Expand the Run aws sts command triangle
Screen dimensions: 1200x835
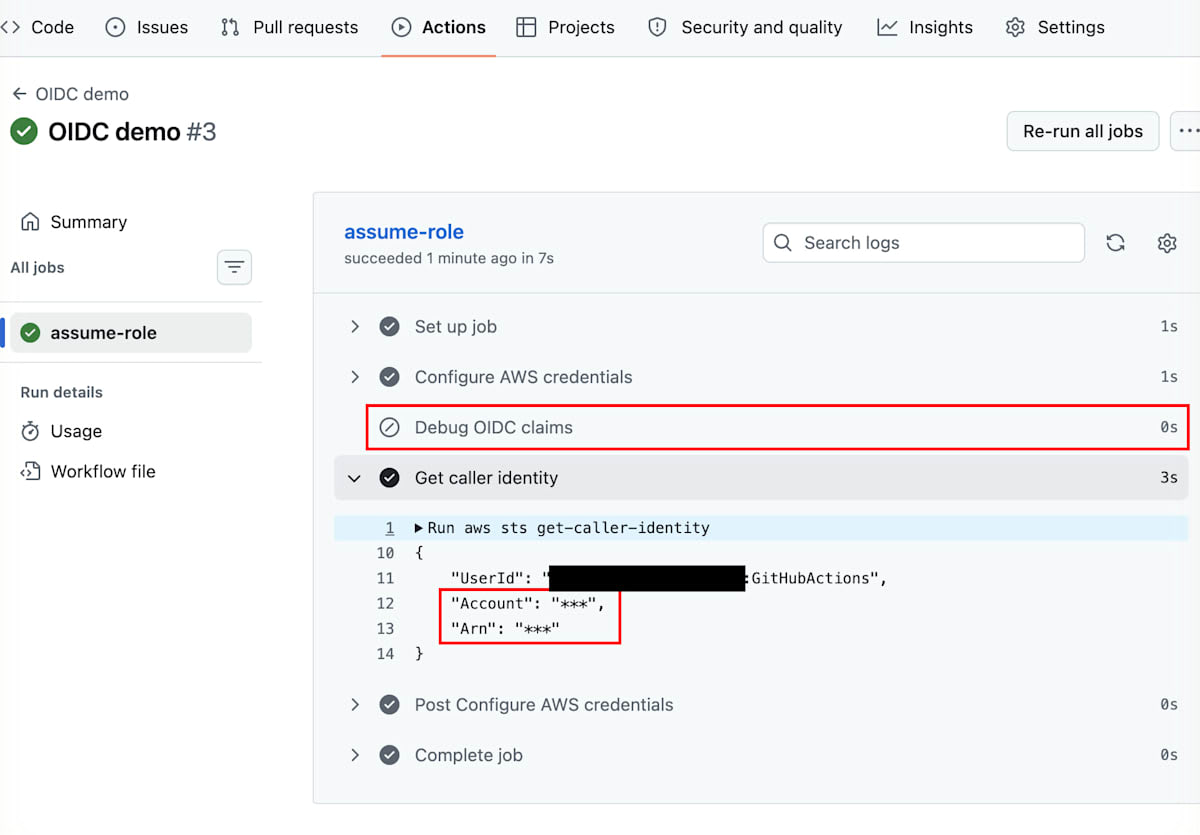click(419, 528)
